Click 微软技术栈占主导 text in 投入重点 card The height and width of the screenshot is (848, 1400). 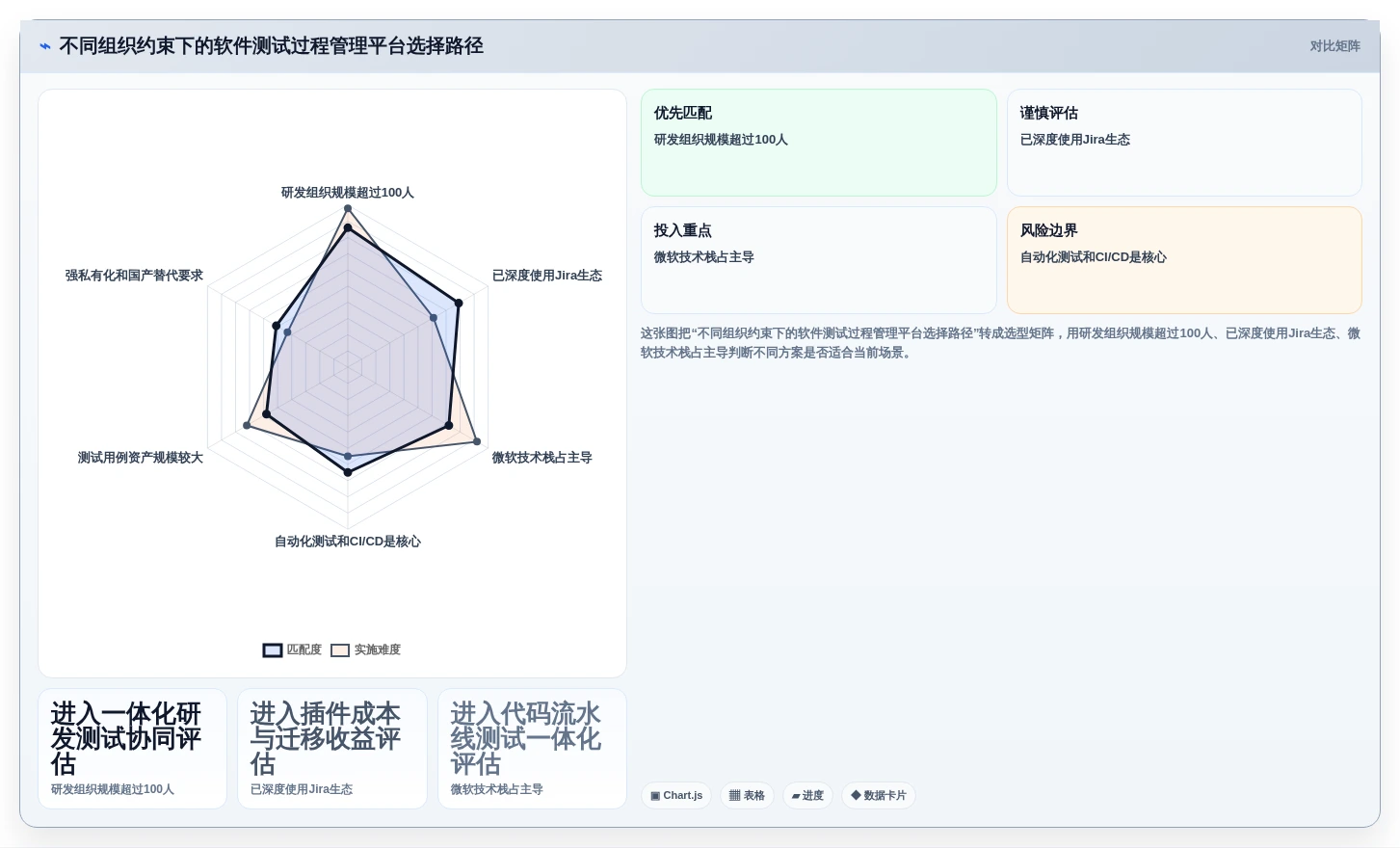pos(704,257)
